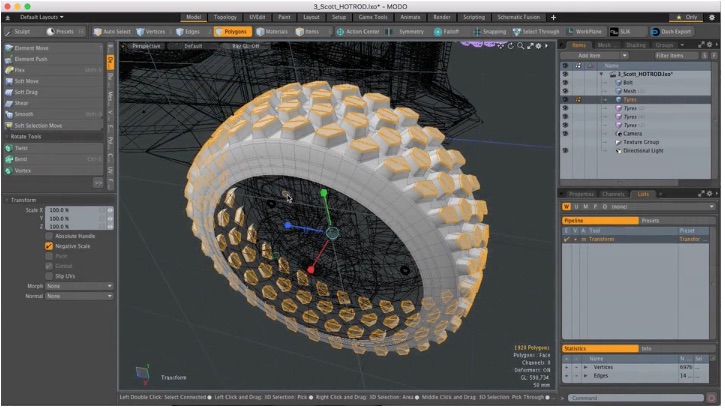Open the Sculpt toolbar button
This screenshot has height=408, width=725.
coord(18,32)
